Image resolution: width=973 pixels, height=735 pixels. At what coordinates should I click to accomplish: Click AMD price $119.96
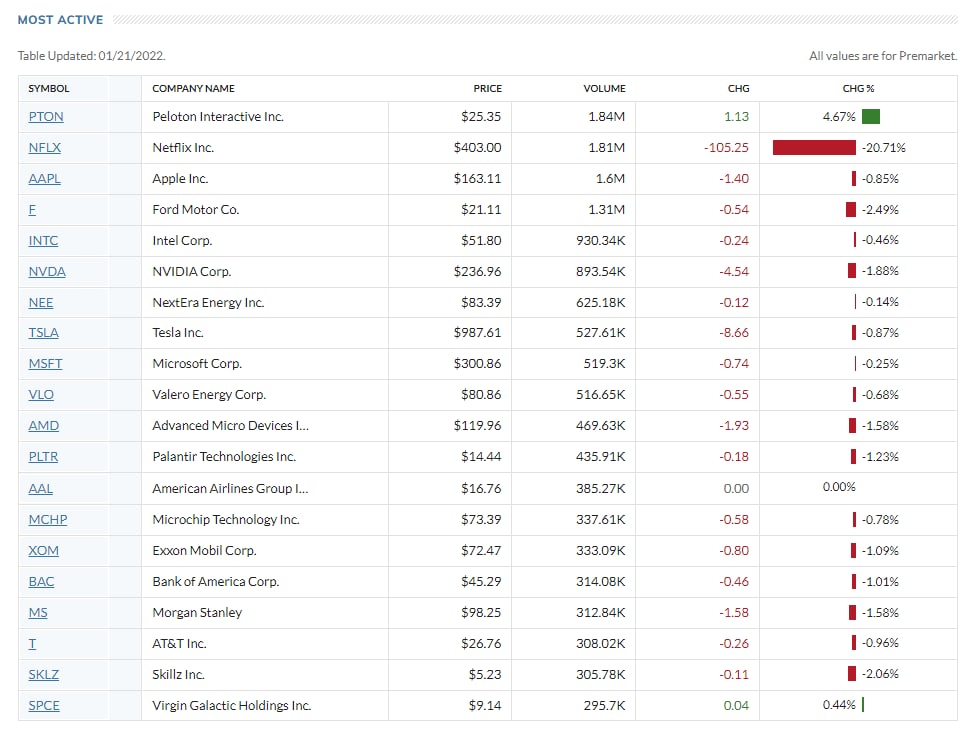click(477, 426)
